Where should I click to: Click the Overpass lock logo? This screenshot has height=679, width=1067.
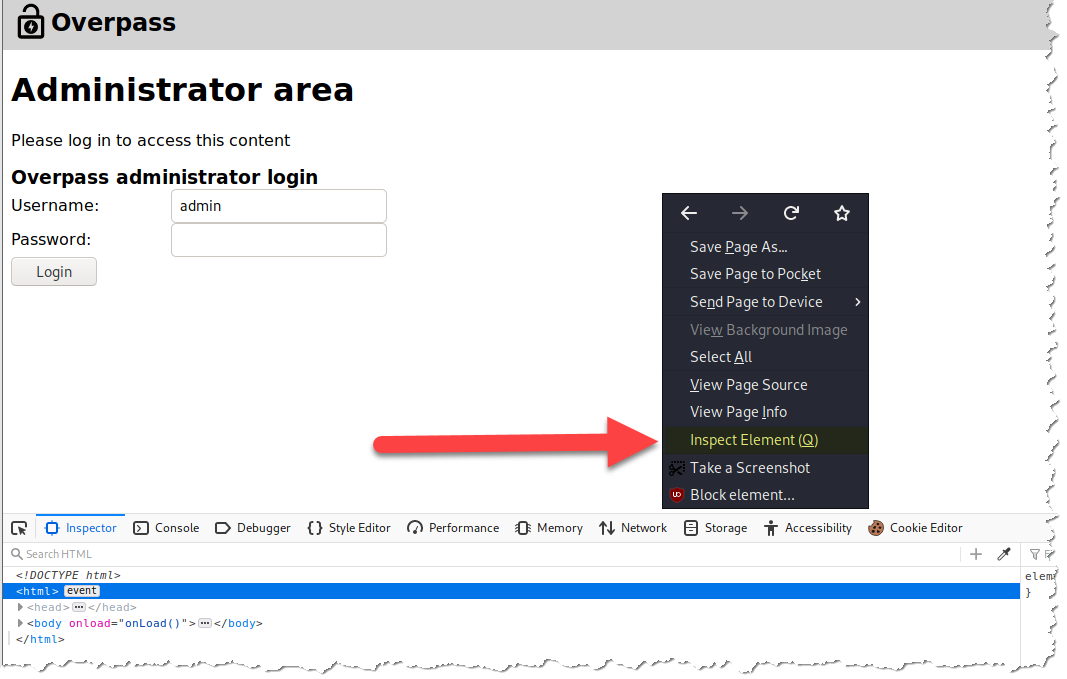(x=31, y=22)
